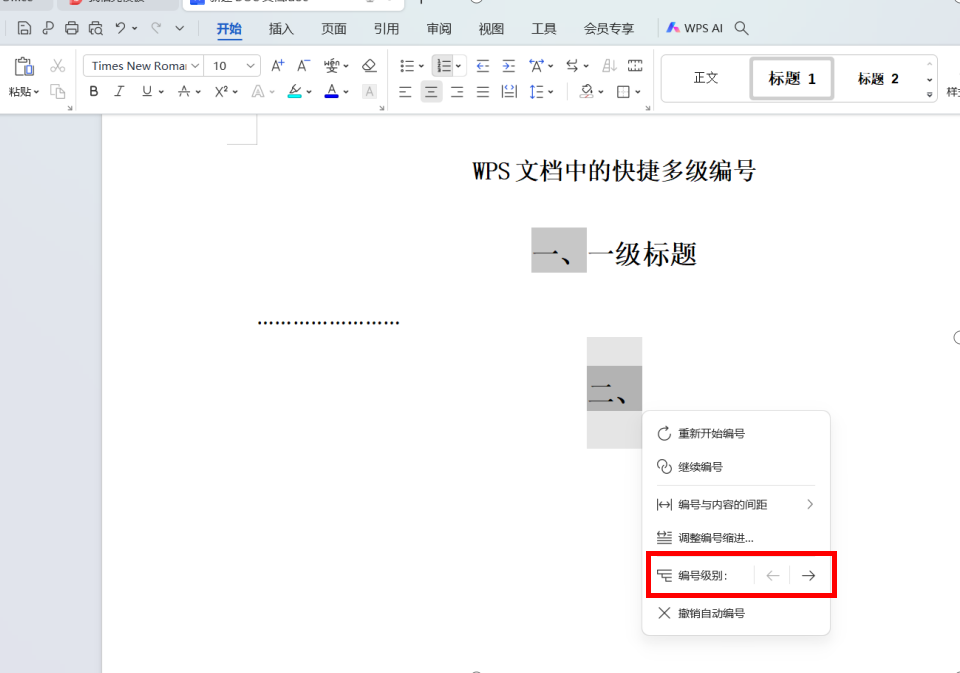Click the right arrow to demote numbering level

point(808,576)
